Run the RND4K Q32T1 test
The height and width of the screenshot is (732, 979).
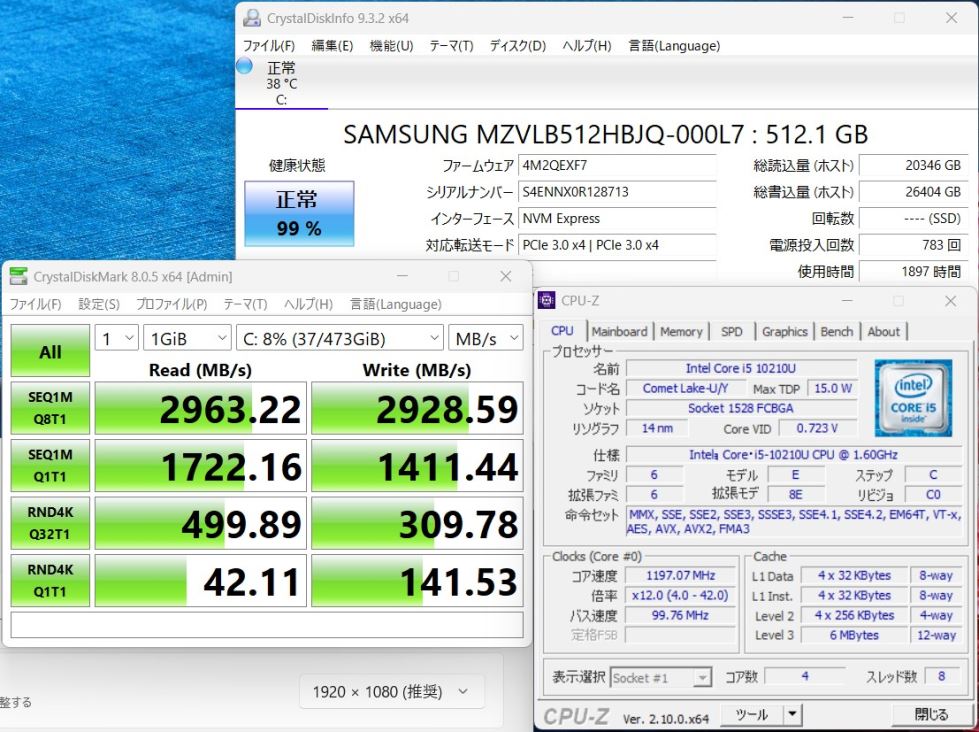point(50,523)
